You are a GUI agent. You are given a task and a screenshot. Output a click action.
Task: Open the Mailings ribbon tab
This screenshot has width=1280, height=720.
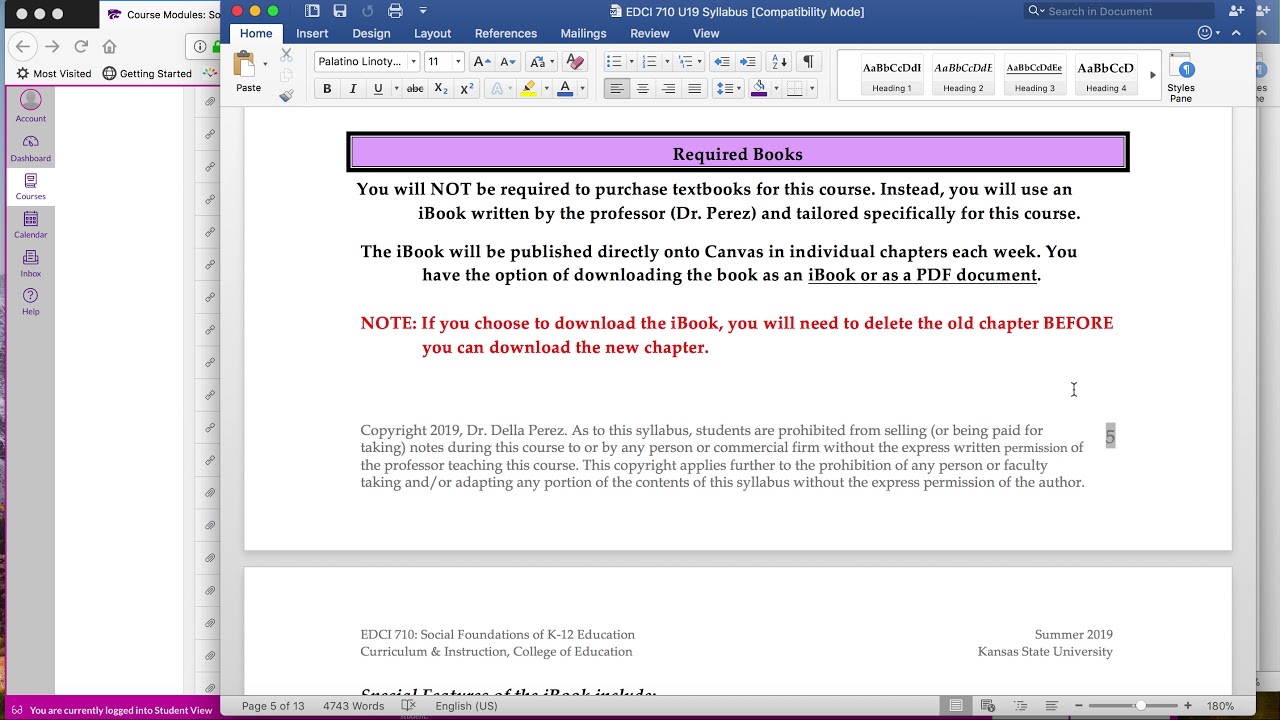pos(583,33)
